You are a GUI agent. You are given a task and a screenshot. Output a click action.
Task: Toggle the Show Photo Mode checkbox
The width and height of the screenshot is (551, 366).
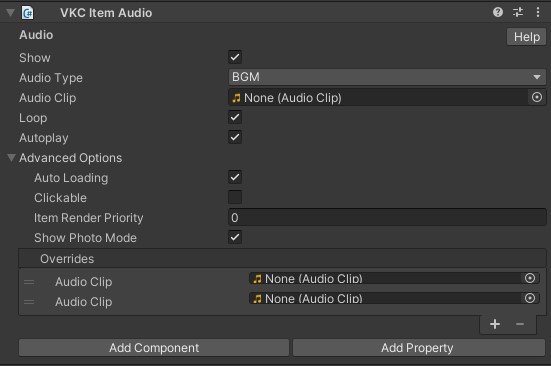coord(235,237)
